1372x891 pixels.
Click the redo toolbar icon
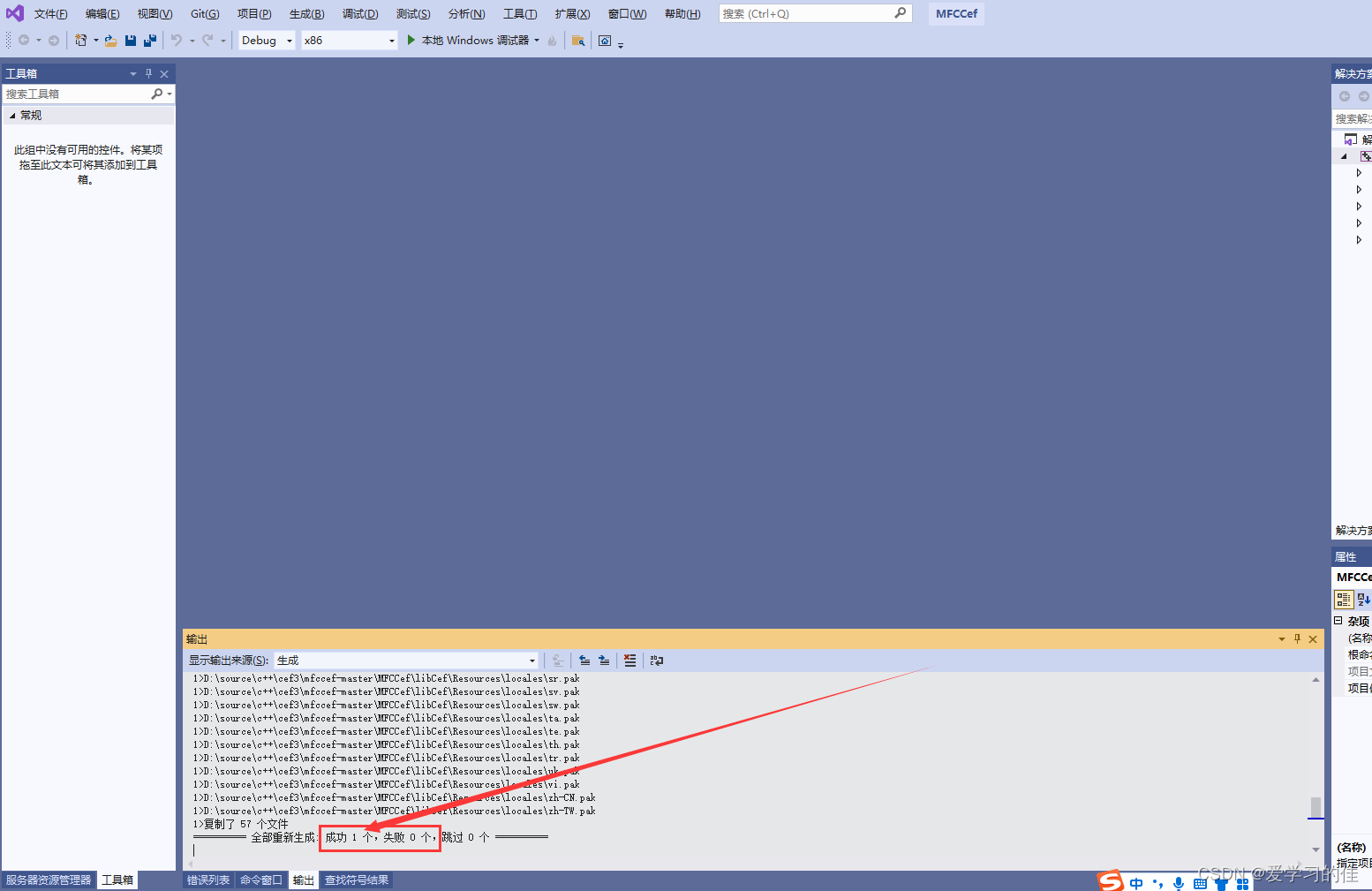[207, 40]
